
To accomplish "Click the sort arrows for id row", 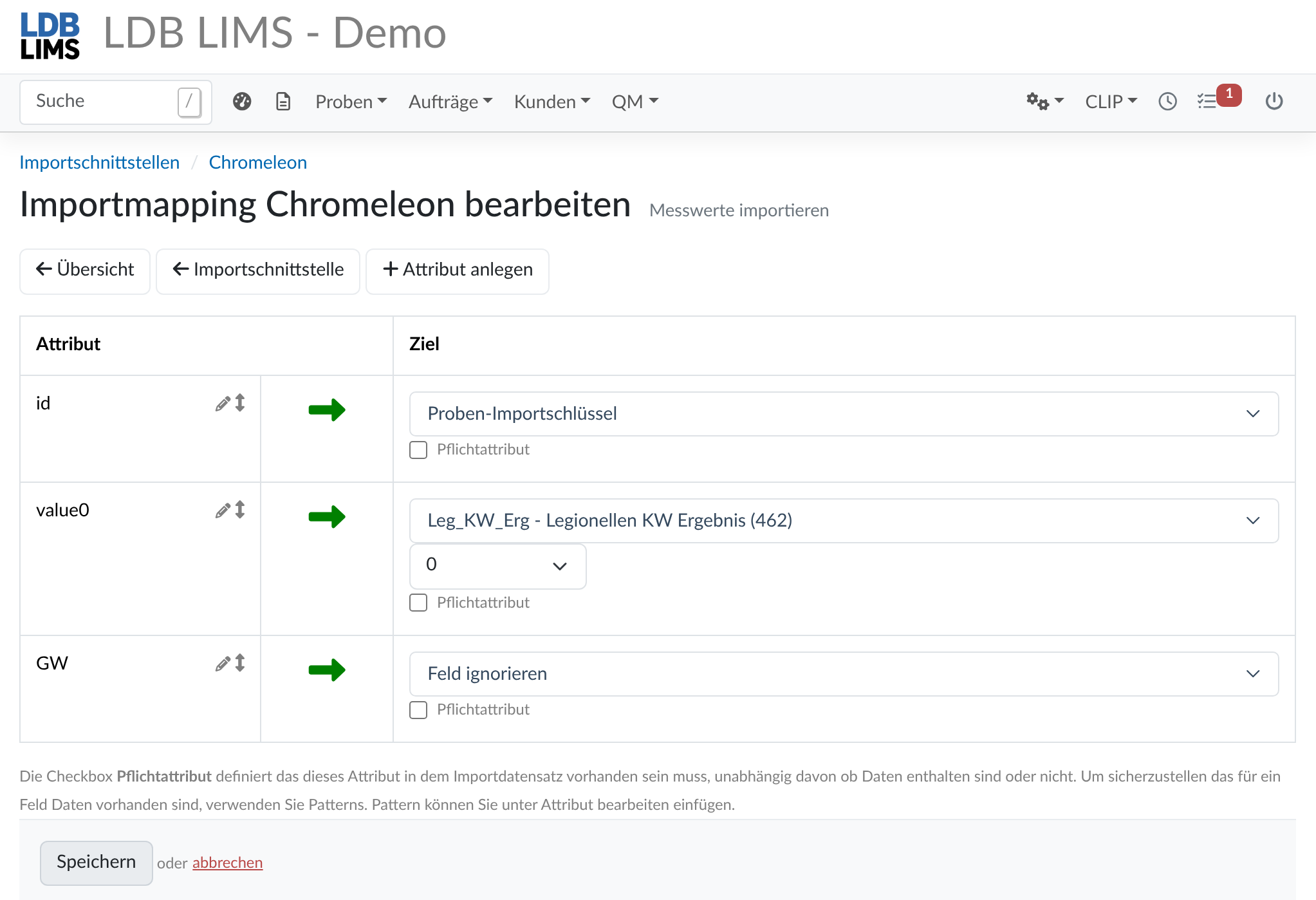I will click(240, 403).
